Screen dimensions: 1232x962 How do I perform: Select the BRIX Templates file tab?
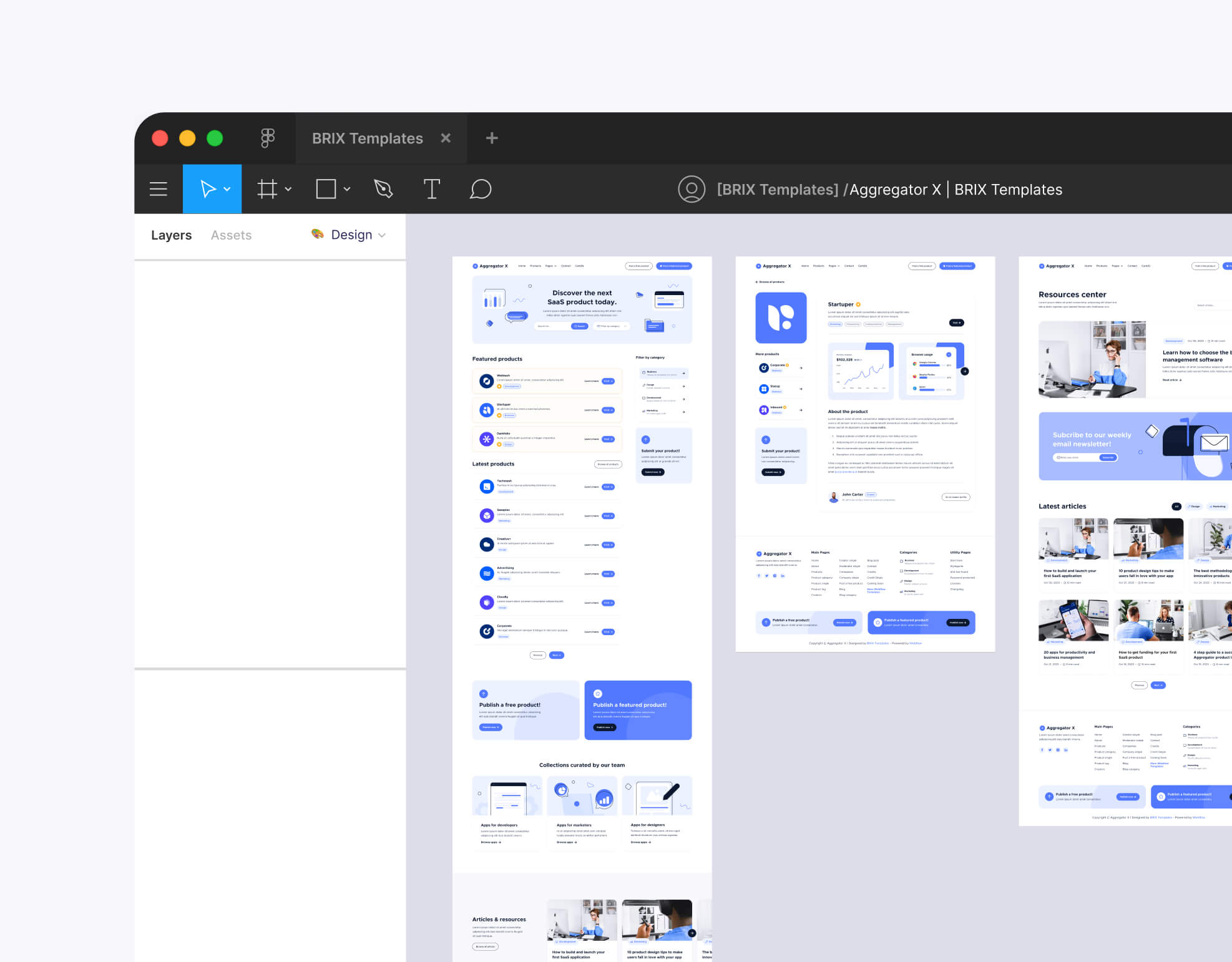(366, 138)
